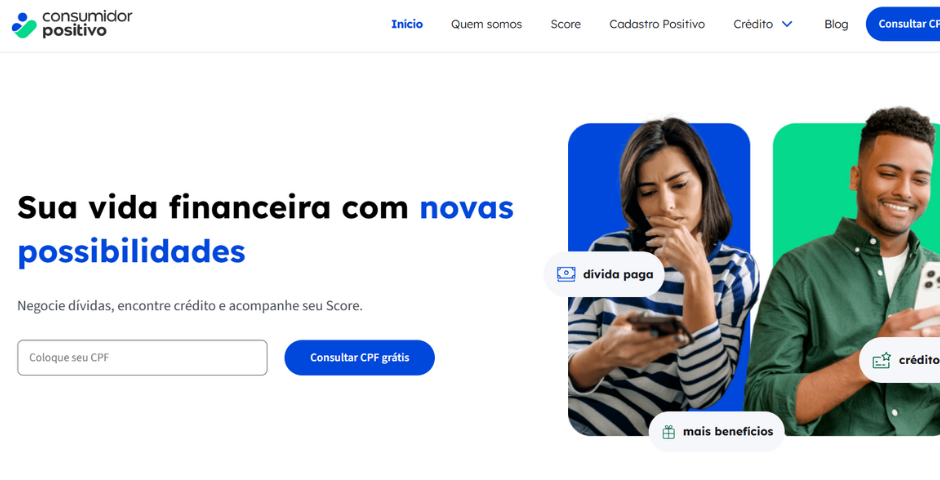940x480 pixels.
Task: Click the gift icon beside mais benefícios
Action: click(x=668, y=431)
